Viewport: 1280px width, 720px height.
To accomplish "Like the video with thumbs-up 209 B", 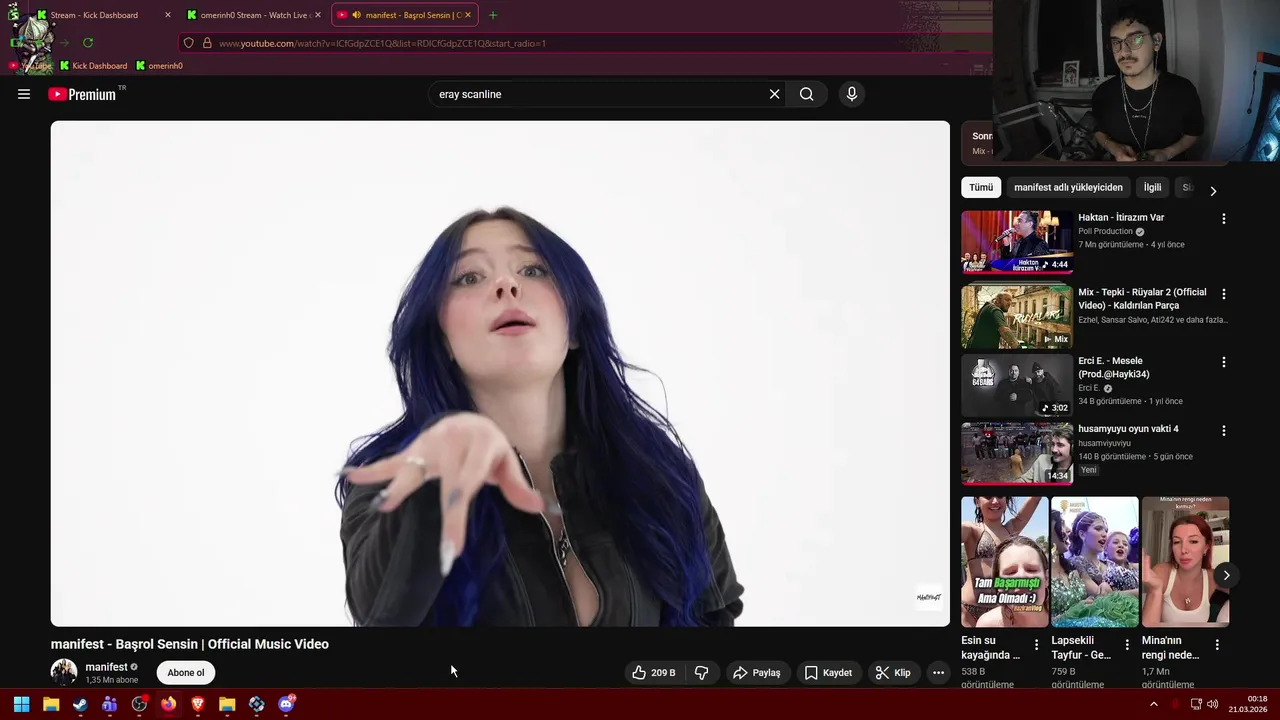I will pyautogui.click(x=654, y=673).
